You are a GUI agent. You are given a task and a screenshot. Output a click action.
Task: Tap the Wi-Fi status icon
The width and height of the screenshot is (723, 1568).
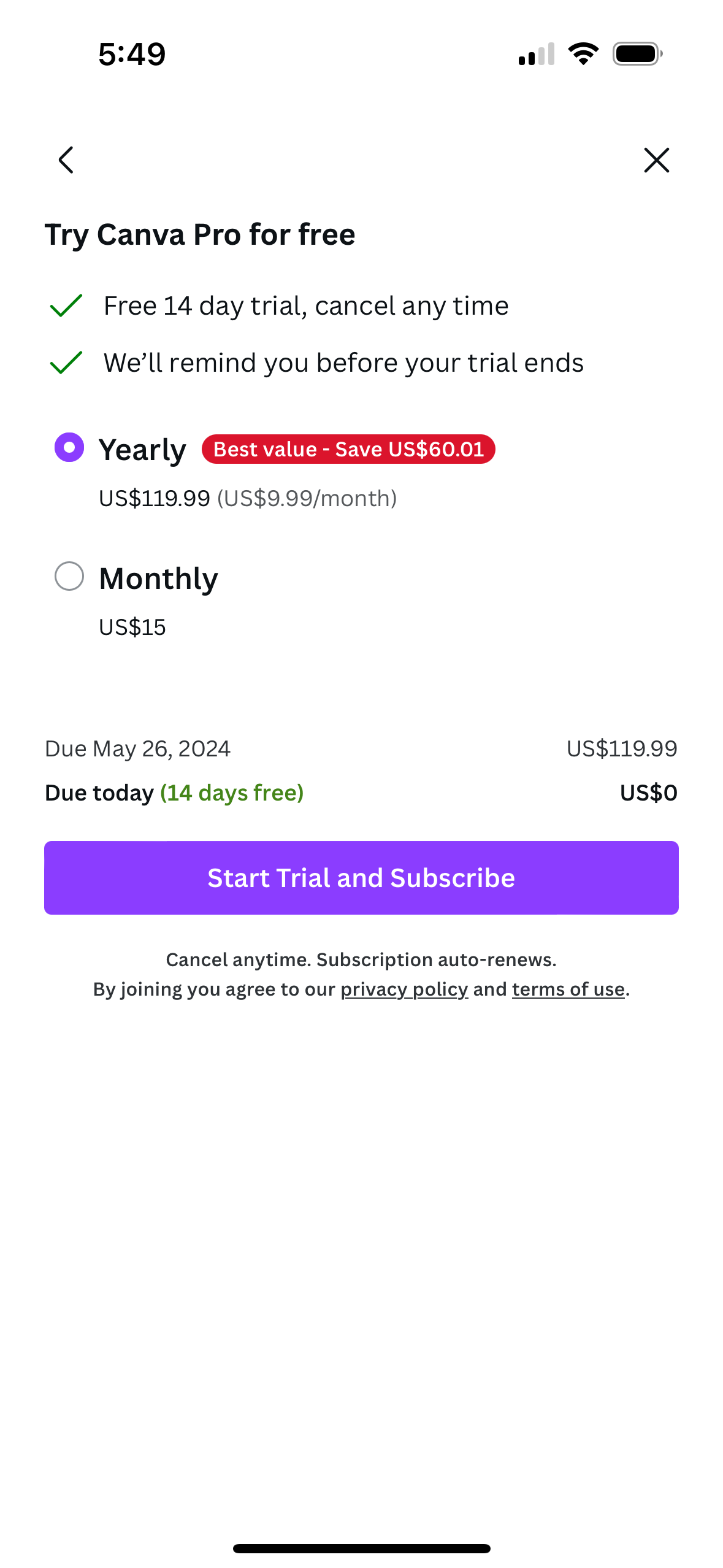click(x=583, y=54)
